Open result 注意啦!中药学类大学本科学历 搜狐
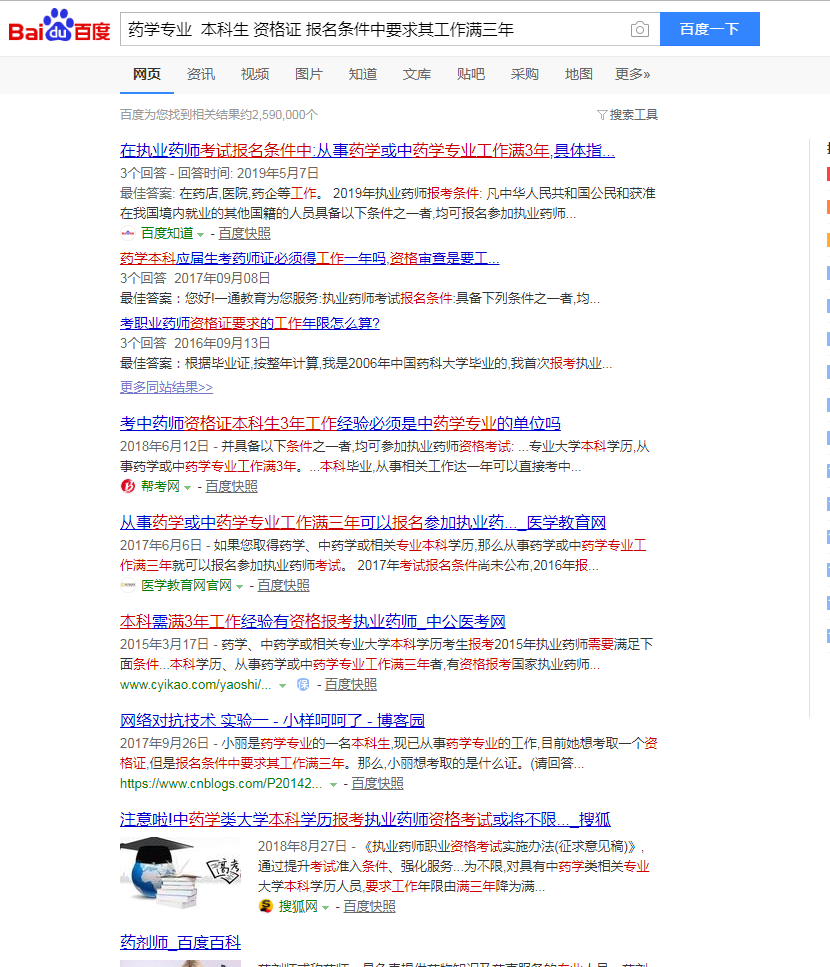 [365, 819]
